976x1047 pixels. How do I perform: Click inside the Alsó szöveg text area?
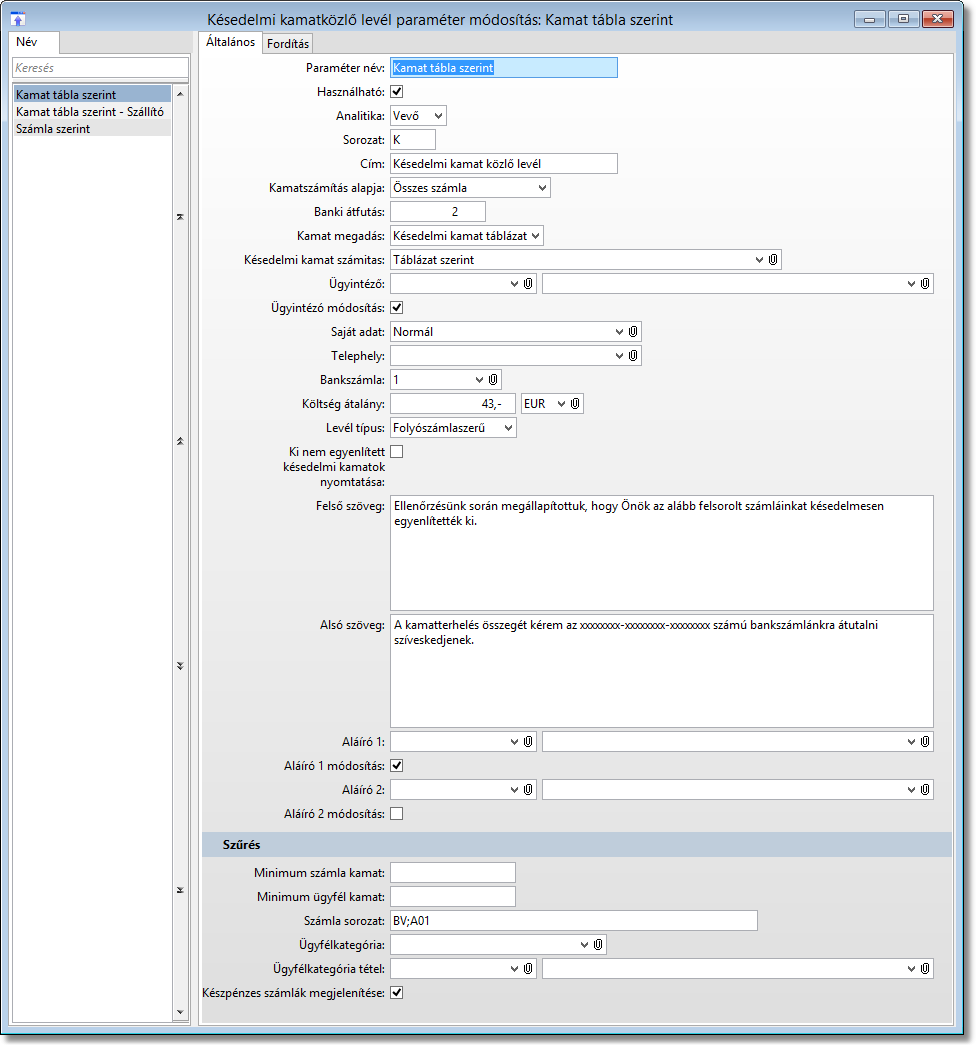[662, 670]
